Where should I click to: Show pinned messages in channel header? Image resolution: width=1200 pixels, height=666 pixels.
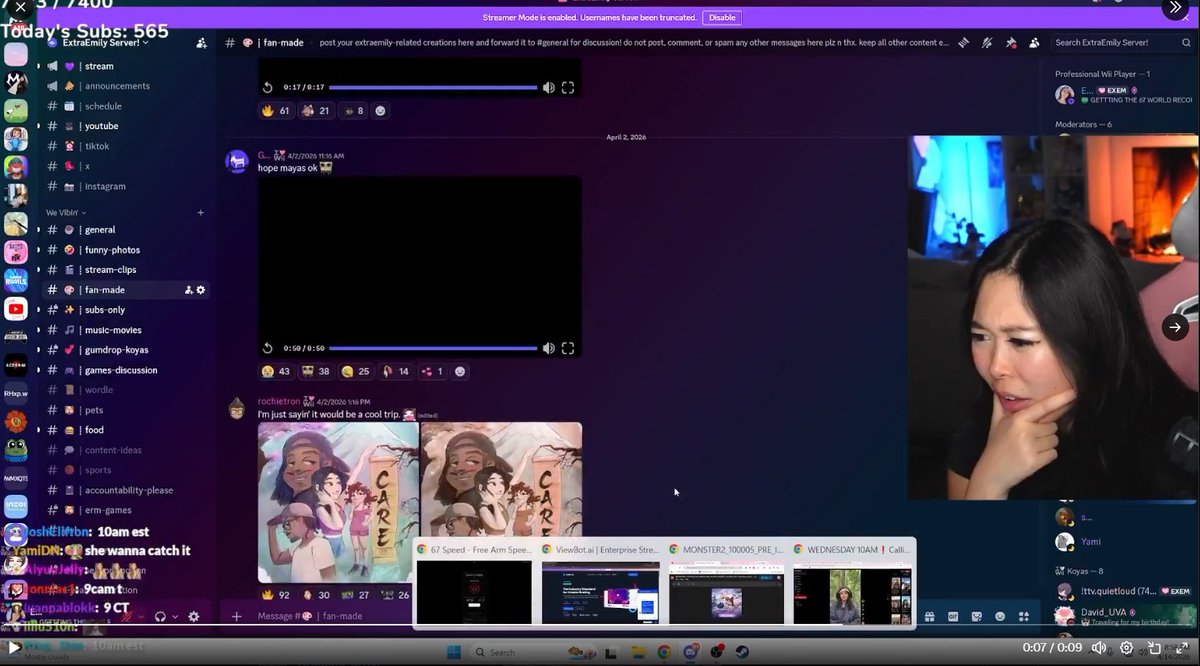(1010, 43)
